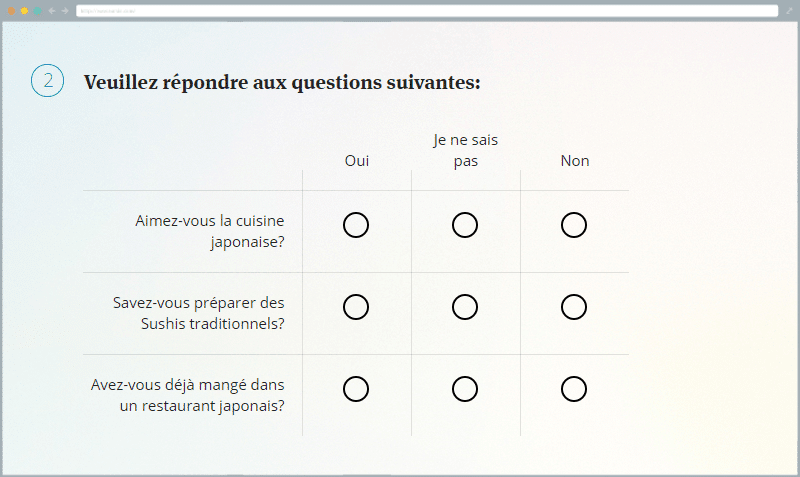800x477 pixels.
Task: Choose 'Je ne sais pas' for 'Aimez-vous la cuisine japonaise?'
Action: coord(465,225)
